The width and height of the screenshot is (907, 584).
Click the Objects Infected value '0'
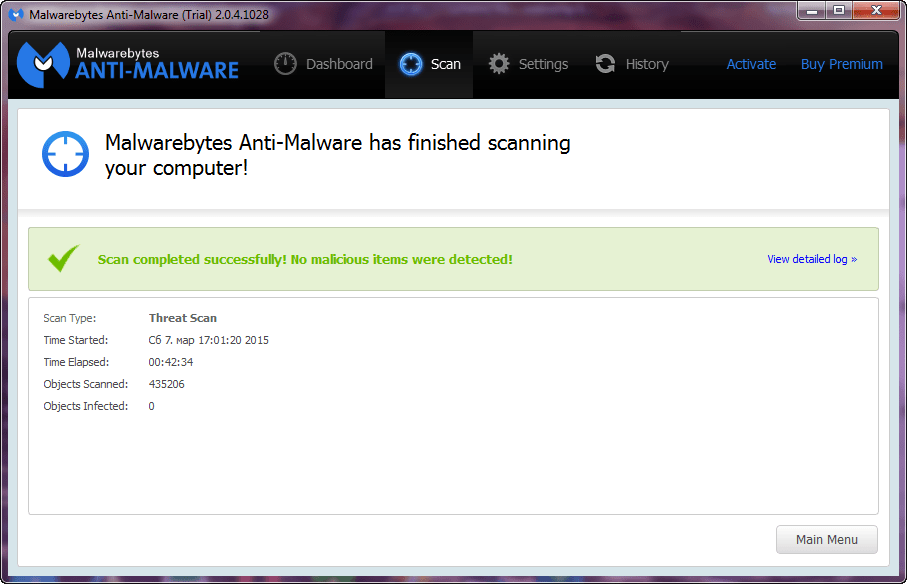tap(152, 406)
